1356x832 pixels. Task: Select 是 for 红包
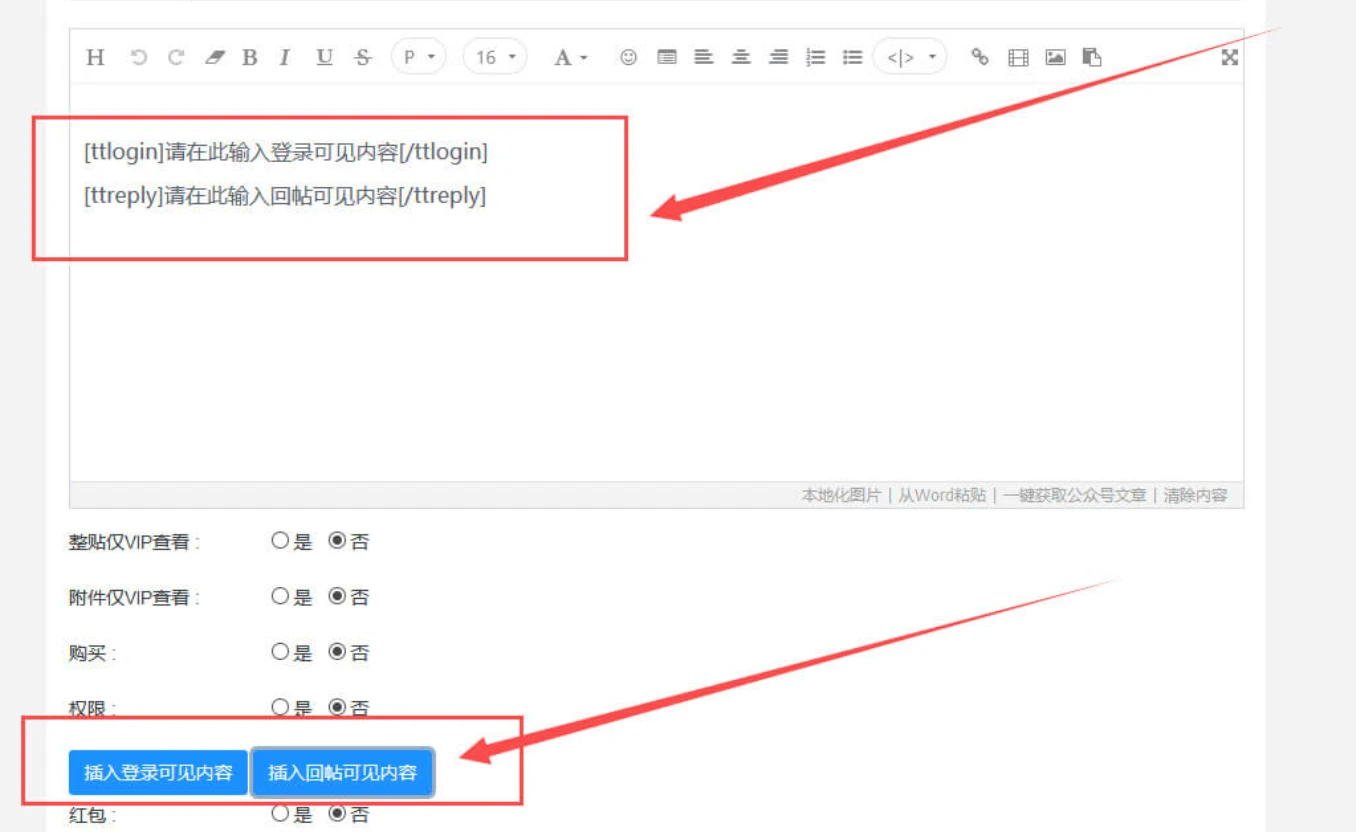pos(280,814)
